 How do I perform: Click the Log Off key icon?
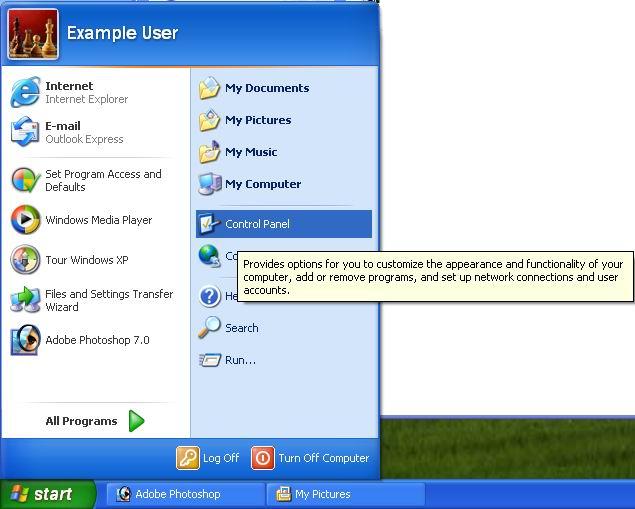[x=188, y=458]
